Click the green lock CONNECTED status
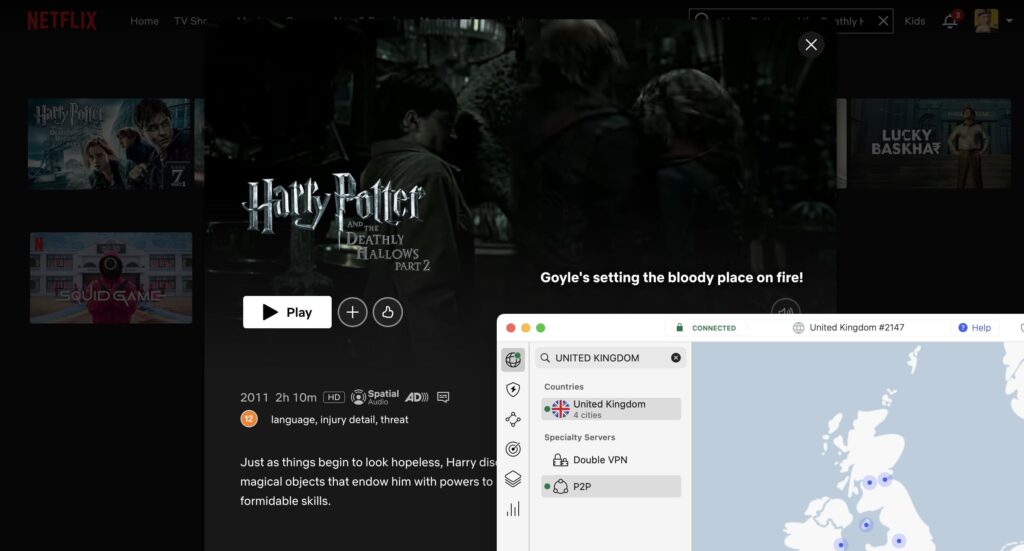 click(705, 328)
